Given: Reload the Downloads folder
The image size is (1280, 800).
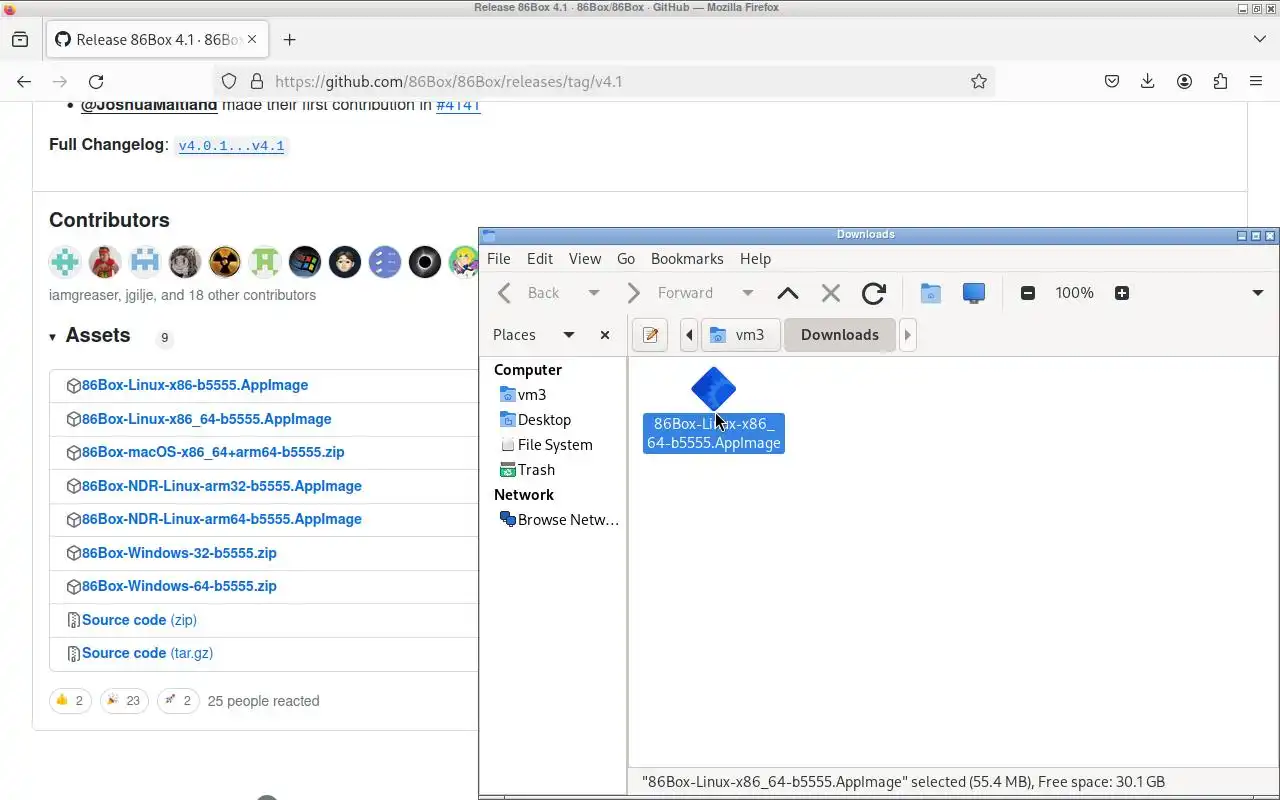Looking at the screenshot, I should point(873,293).
